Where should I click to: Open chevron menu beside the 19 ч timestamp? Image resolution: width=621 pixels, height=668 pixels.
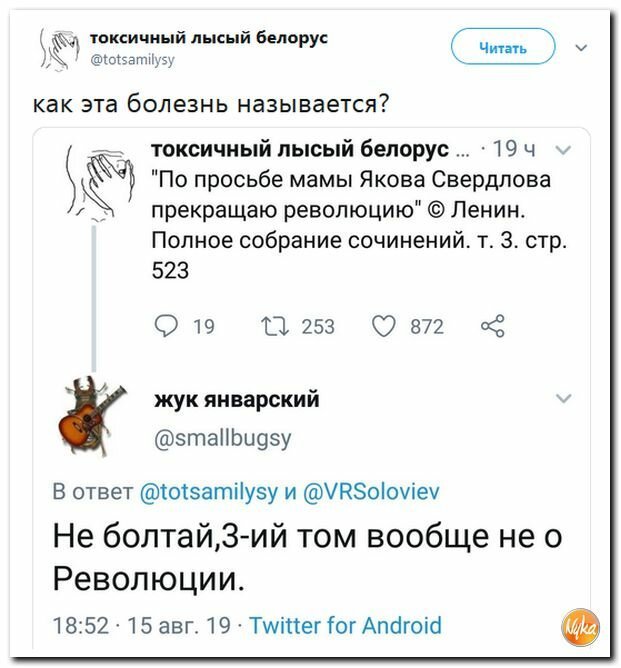564,149
